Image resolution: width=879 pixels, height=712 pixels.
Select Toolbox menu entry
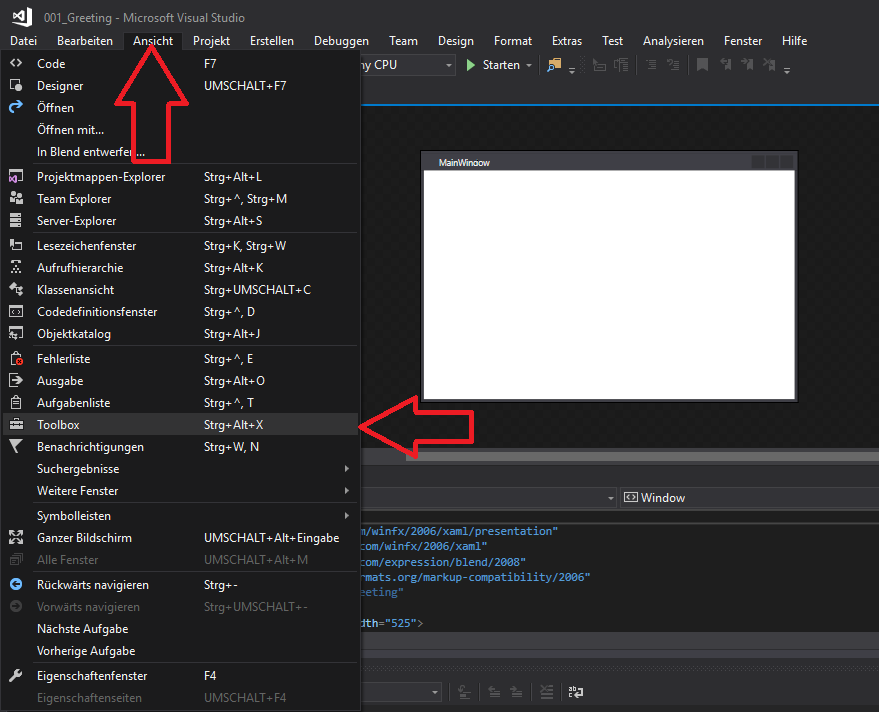[x=180, y=424]
